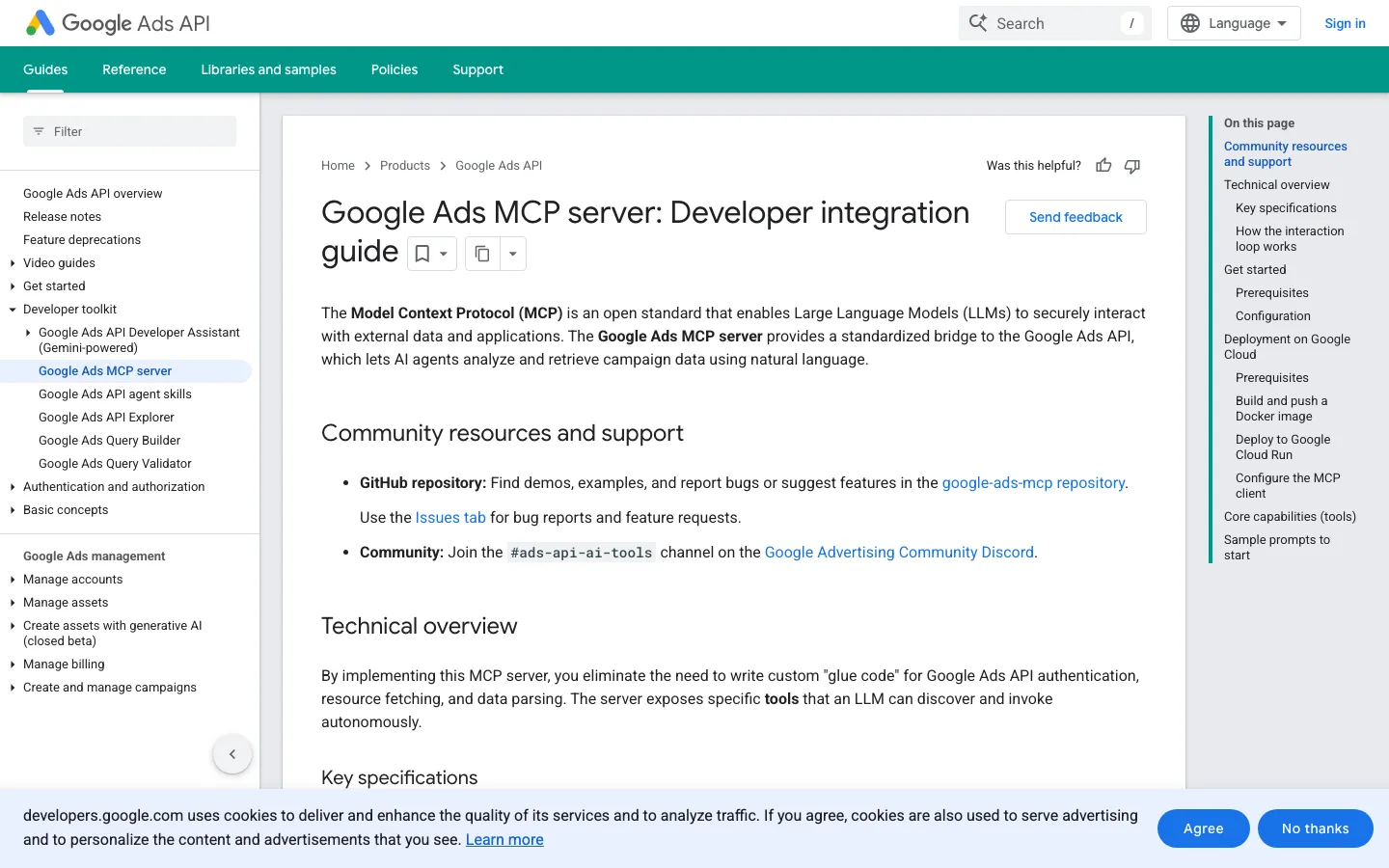Click the thumbs down not helpful icon

coord(1132,166)
